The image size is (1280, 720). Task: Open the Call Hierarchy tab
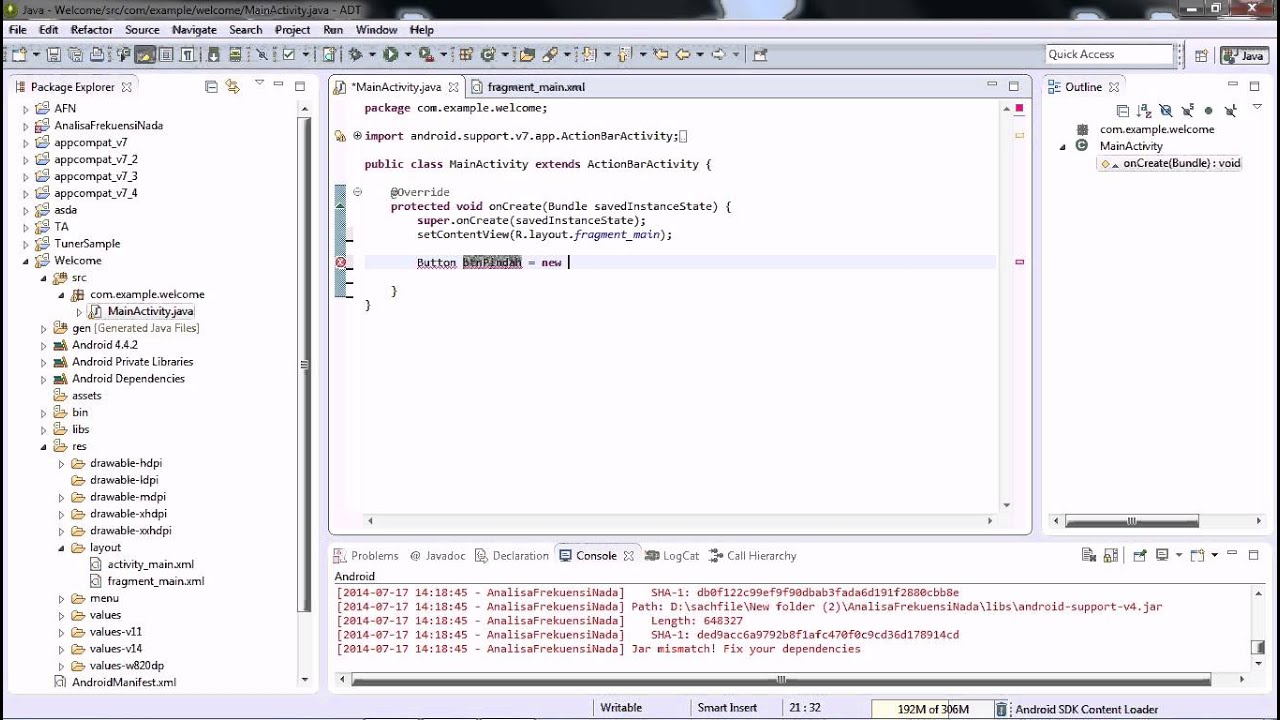point(753,556)
